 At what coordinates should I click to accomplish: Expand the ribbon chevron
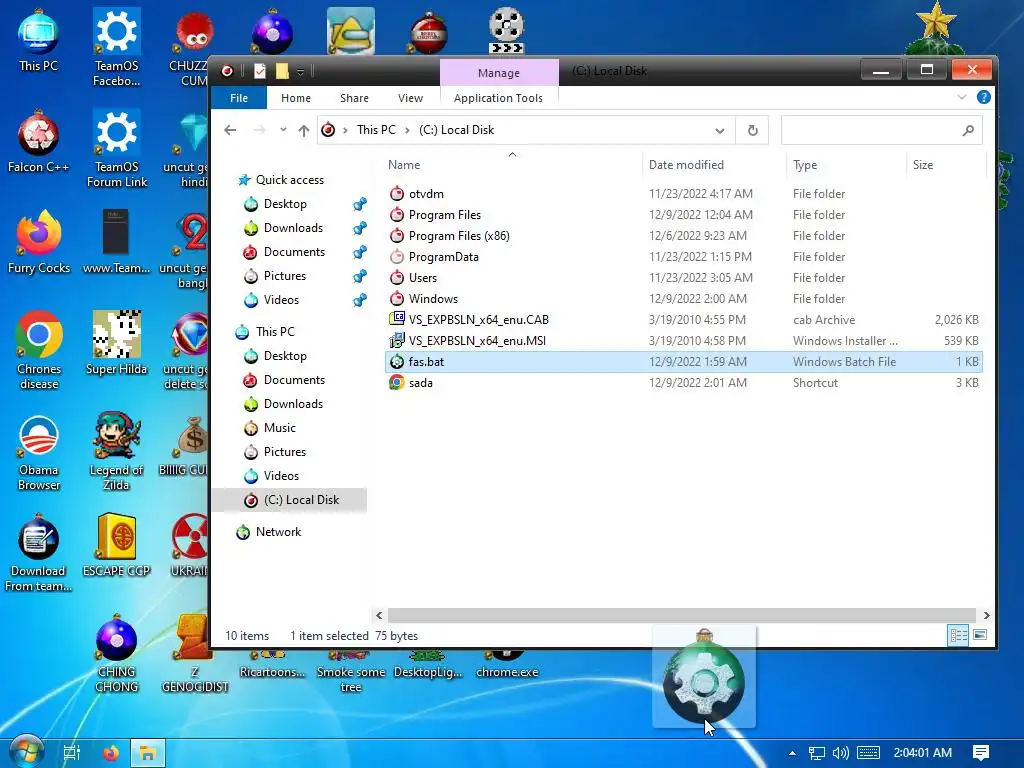tap(961, 97)
